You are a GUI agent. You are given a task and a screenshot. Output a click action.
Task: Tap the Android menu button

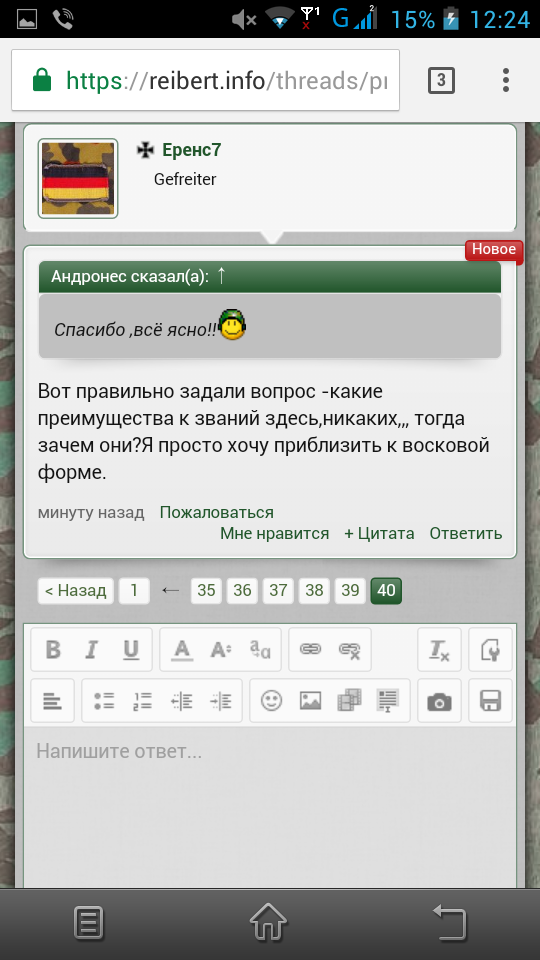point(89,924)
